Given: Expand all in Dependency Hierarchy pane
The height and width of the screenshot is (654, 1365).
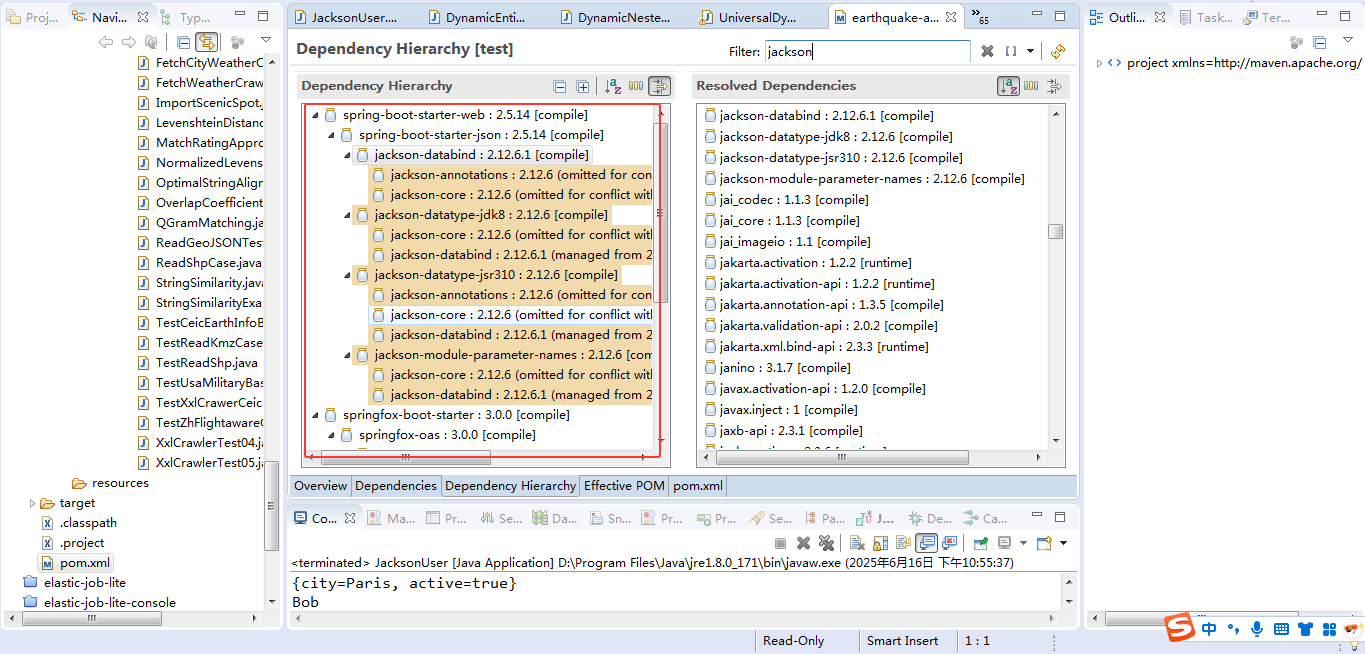Looking at the screenshot, I should click(583, 86).
